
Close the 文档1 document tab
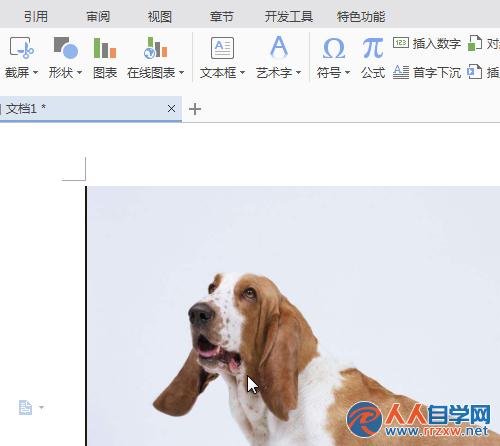[171, 109]
